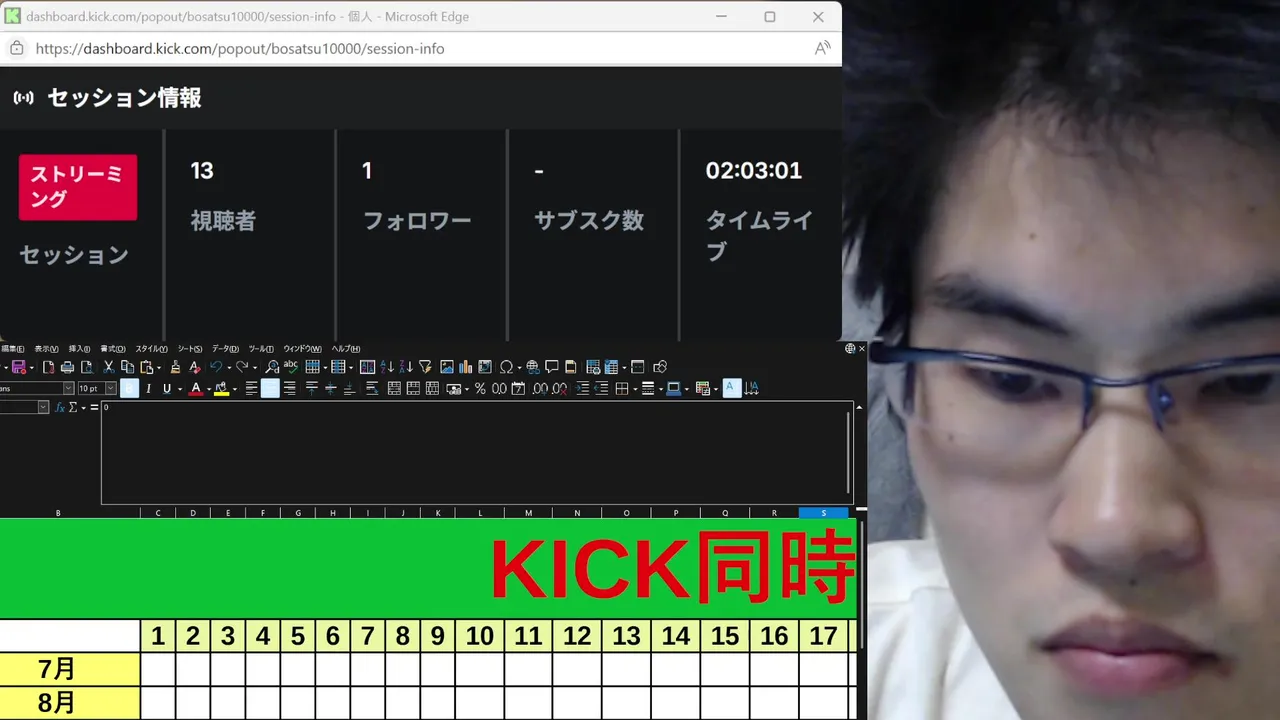The height and width of the screenshot is (720, 1280).
Task: Format as percent icon
Action: click(480, 389)
